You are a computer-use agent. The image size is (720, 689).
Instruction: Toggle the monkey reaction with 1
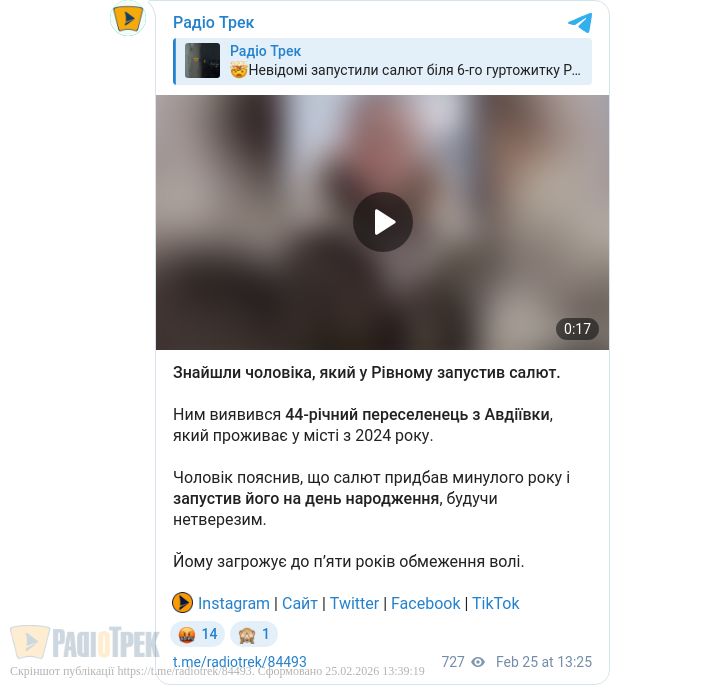(x=254, y=634)
